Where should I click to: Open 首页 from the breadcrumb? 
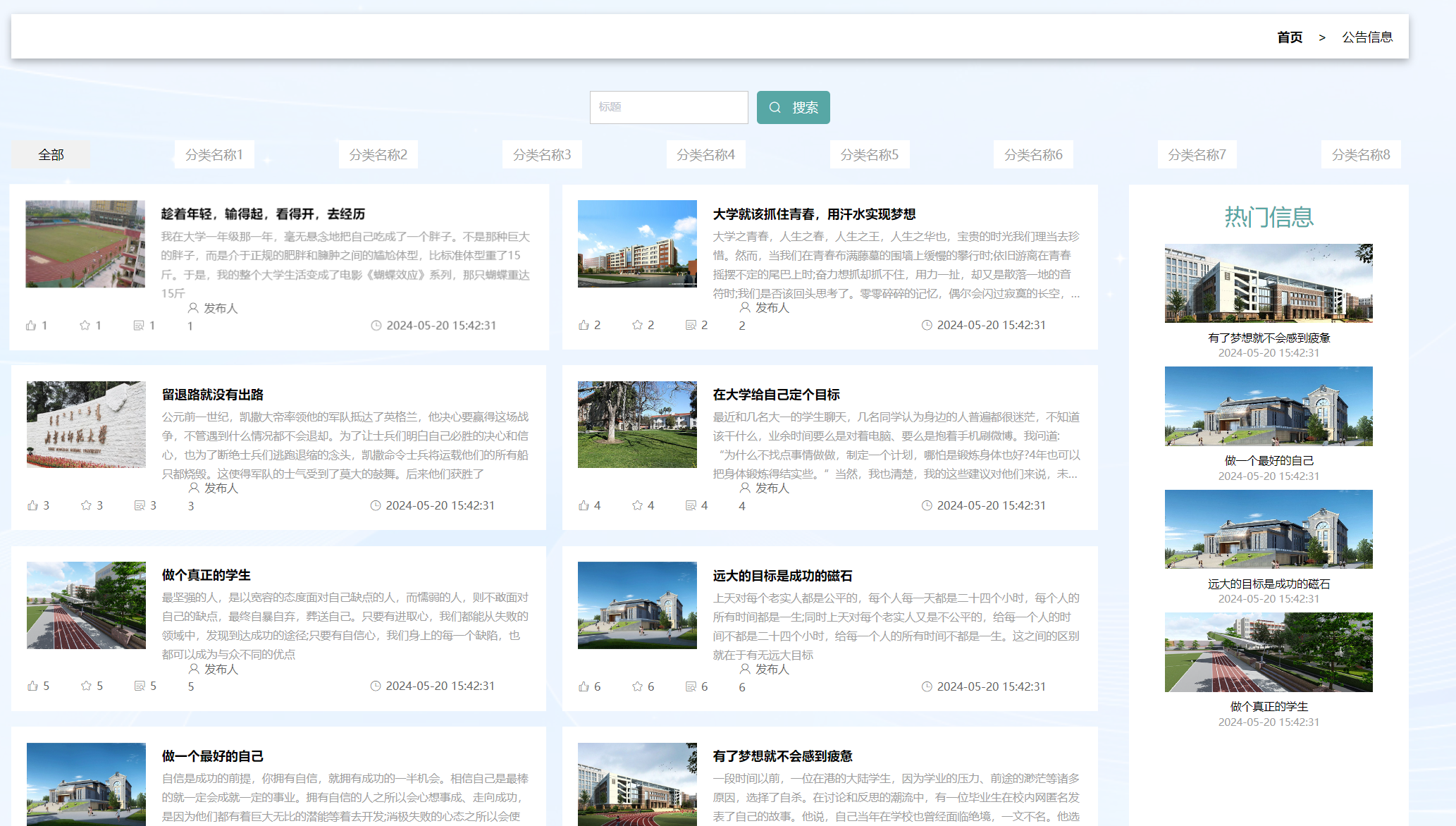pos(1289,37)
